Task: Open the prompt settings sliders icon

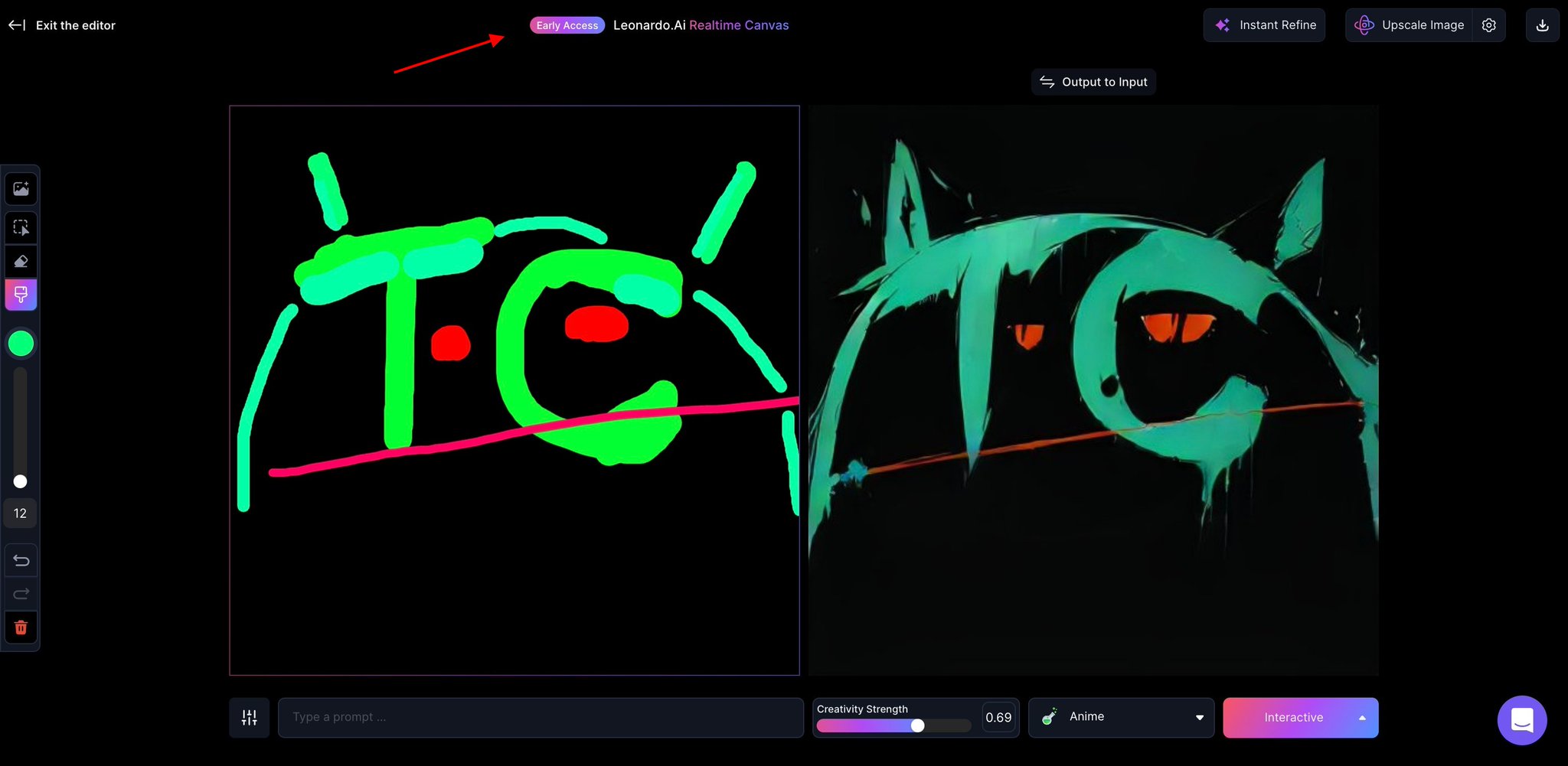Action: pos(249,718)
